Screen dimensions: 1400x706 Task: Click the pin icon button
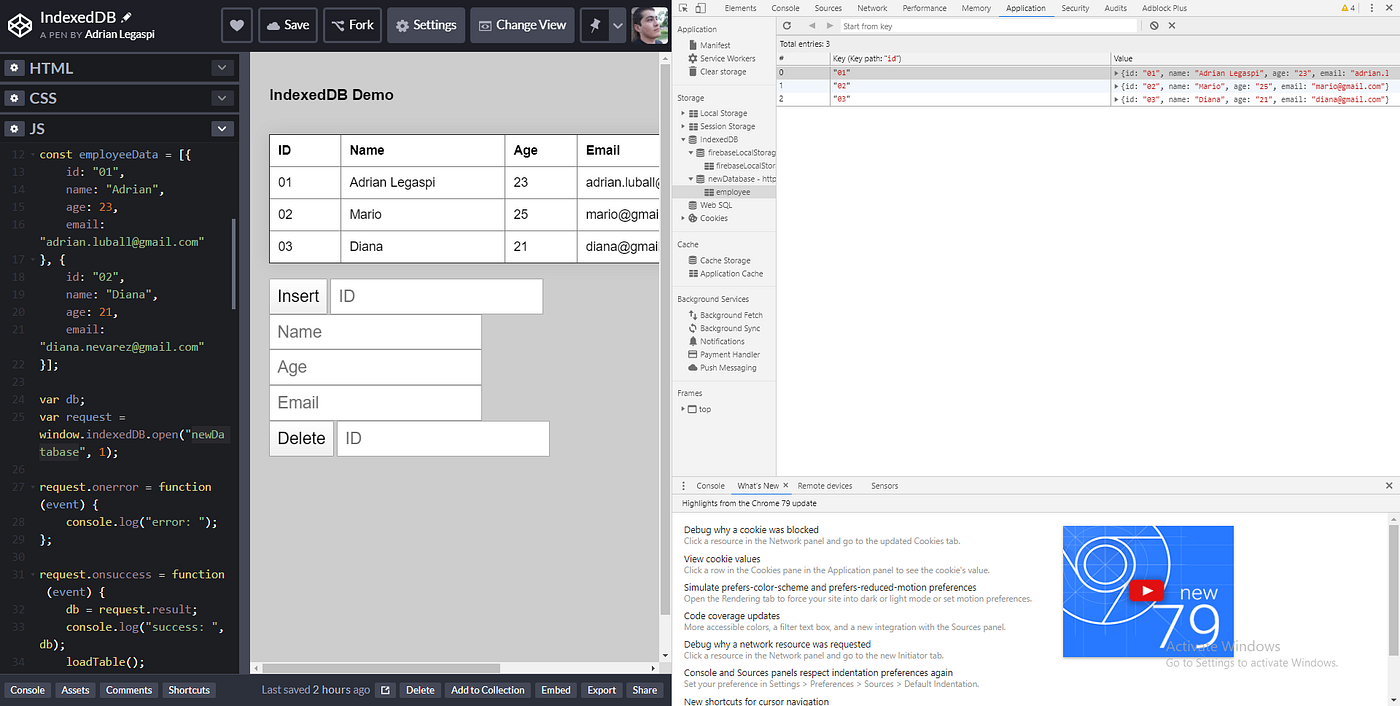tap(596, 25)
